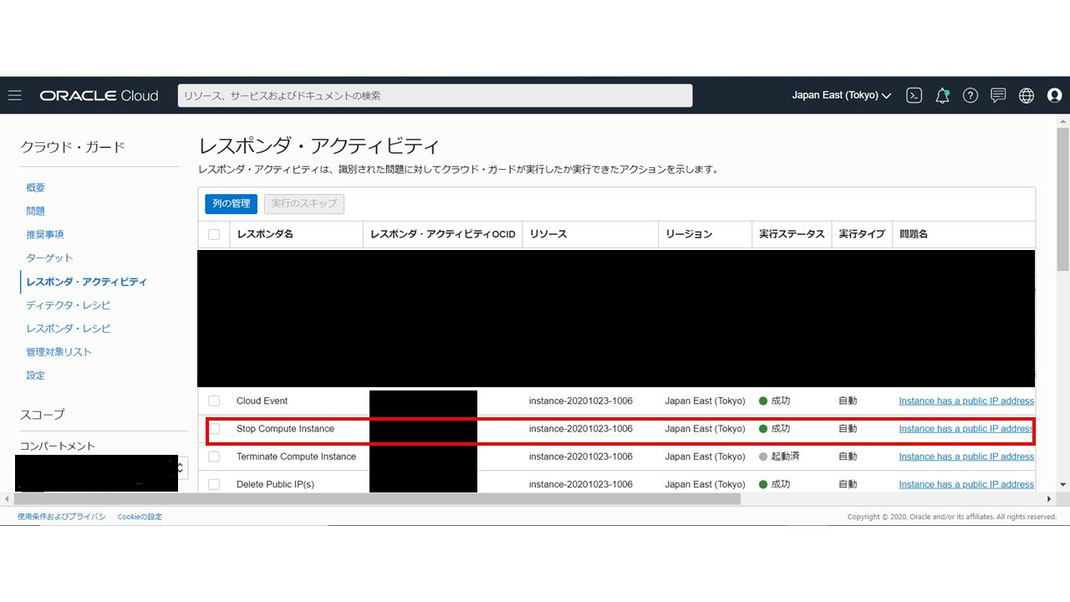Click the scroll-right arrow on horizontal scrollbar
This screenshot has width=1070, height=602.
[1049, 499]
